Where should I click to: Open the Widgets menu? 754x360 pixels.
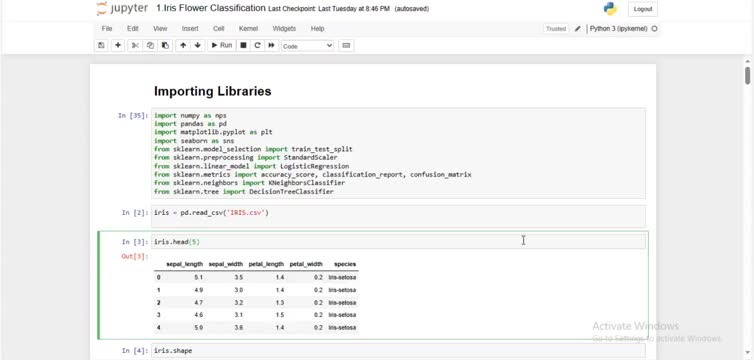(x=284, y=29)
